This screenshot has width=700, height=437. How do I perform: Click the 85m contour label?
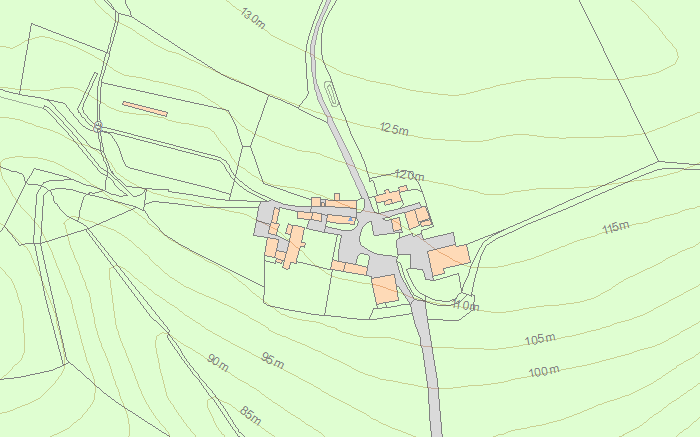(250, 416)
